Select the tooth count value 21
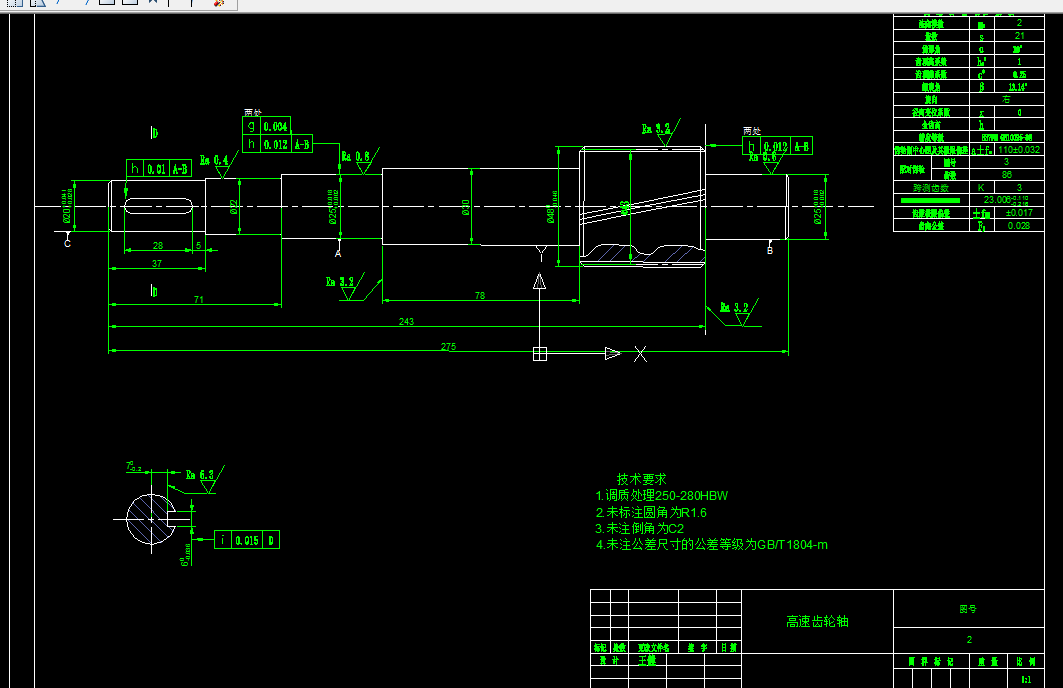Screen dimensions: 1063x688 1020,36
